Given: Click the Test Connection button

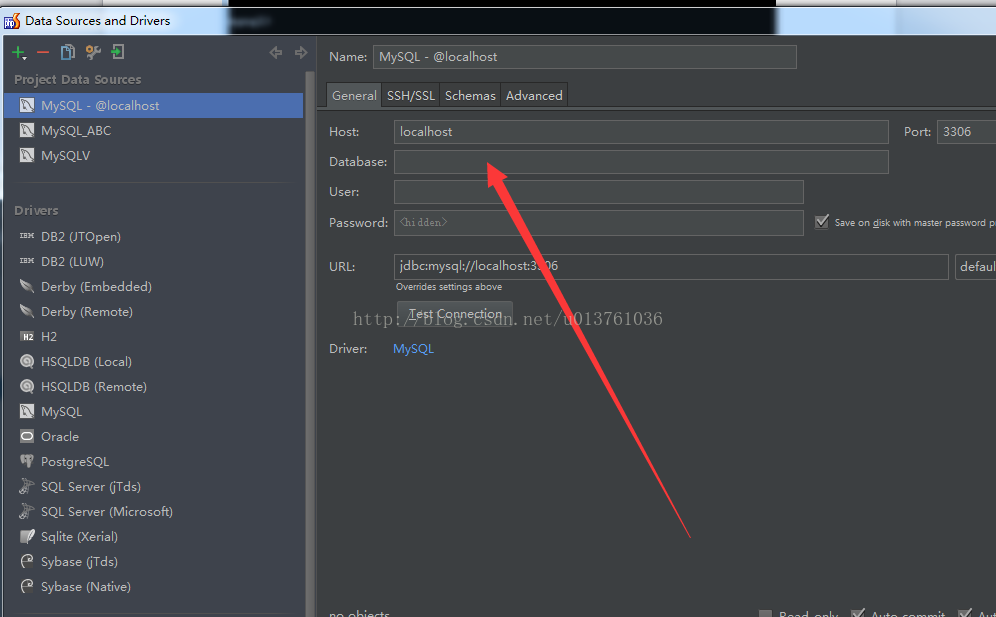Looking at the screenshot, I should click(x=455, y=313).
